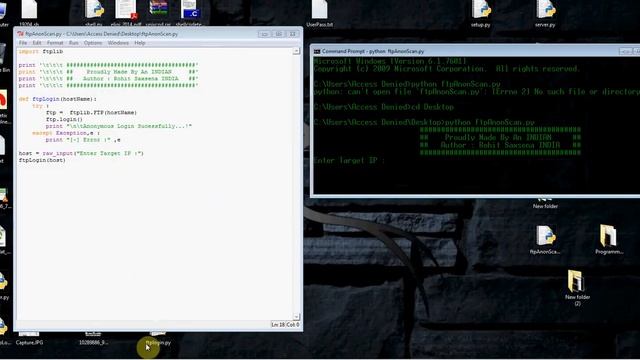Open the Options menu in IDLE
This screenshot has height=360, width=640.
tap(93, 43)
